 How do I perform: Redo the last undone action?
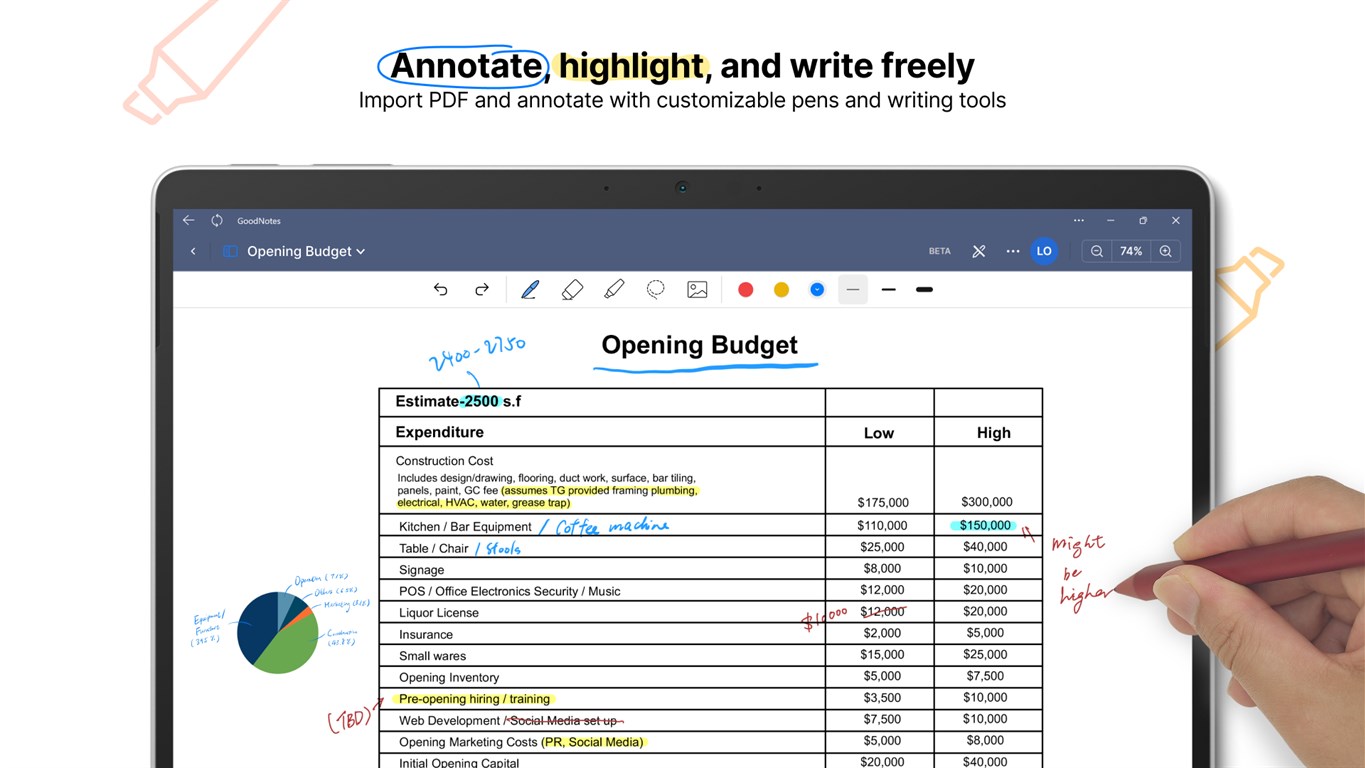(x=482, y=290)
